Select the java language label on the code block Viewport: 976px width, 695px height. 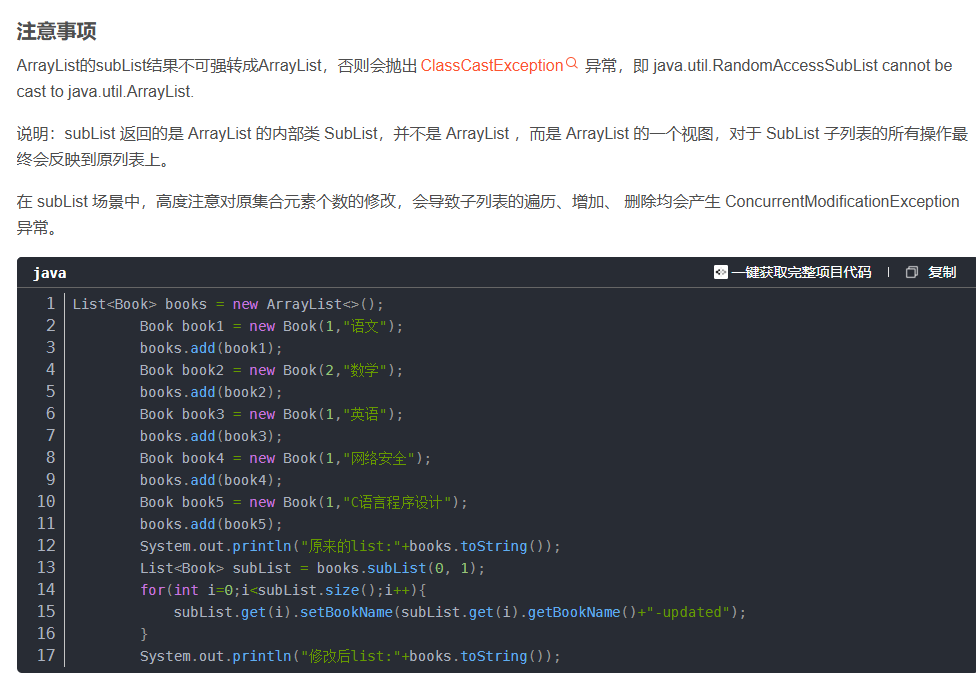pyautogui.click(x=50, y=272)
